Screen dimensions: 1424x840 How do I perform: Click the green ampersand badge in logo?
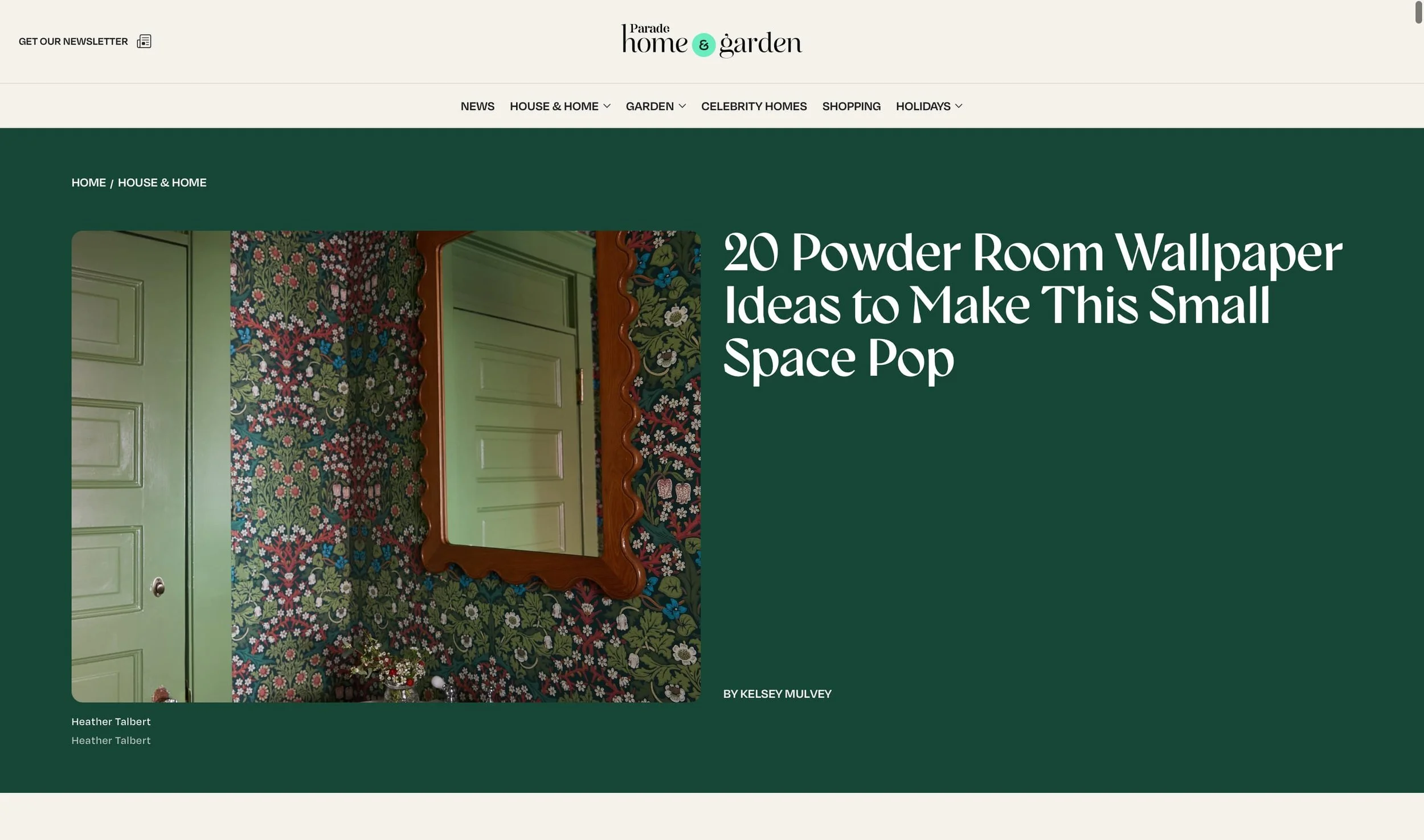click(x=703, y=45)
